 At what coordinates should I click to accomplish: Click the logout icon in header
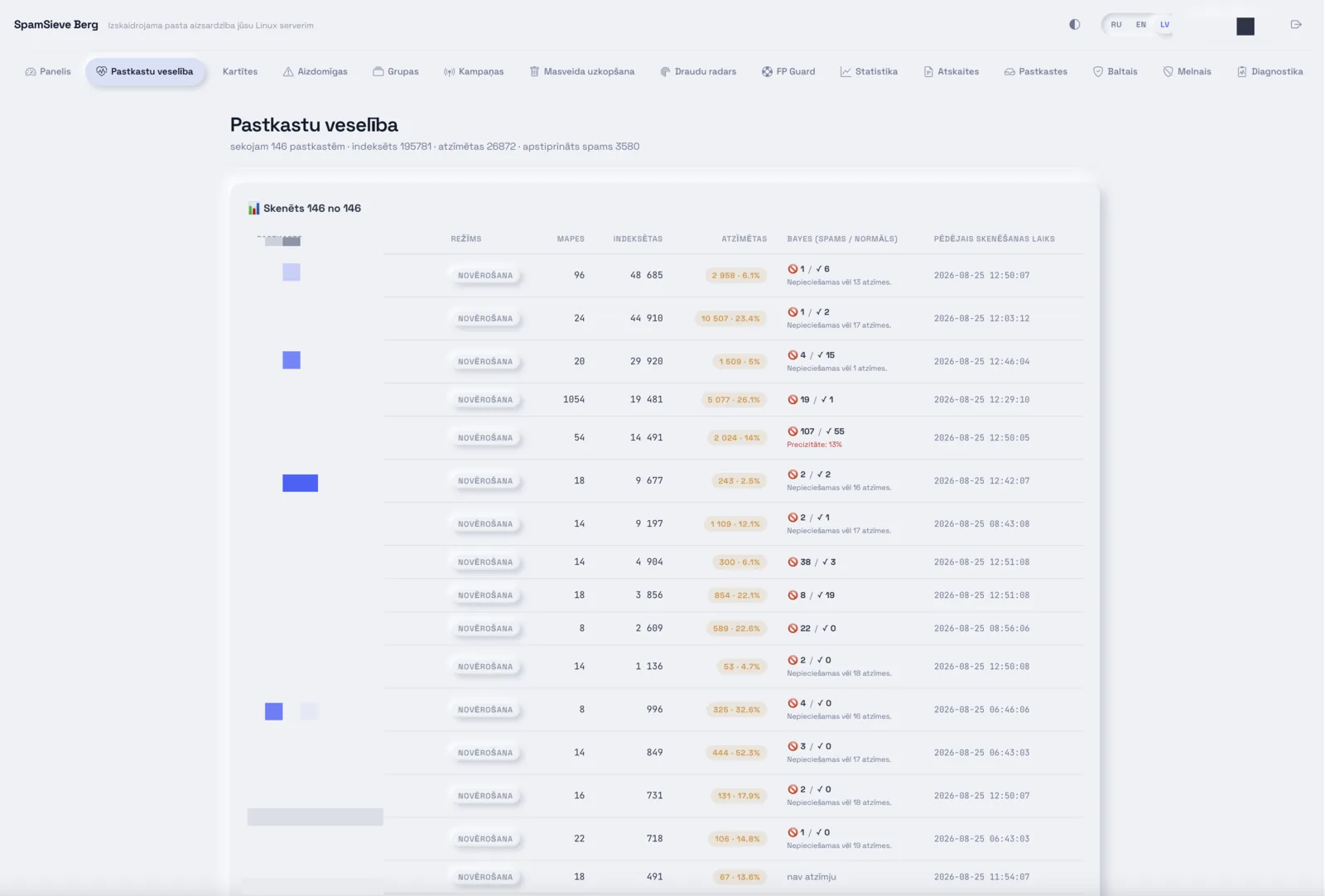tap(1296, 25)
